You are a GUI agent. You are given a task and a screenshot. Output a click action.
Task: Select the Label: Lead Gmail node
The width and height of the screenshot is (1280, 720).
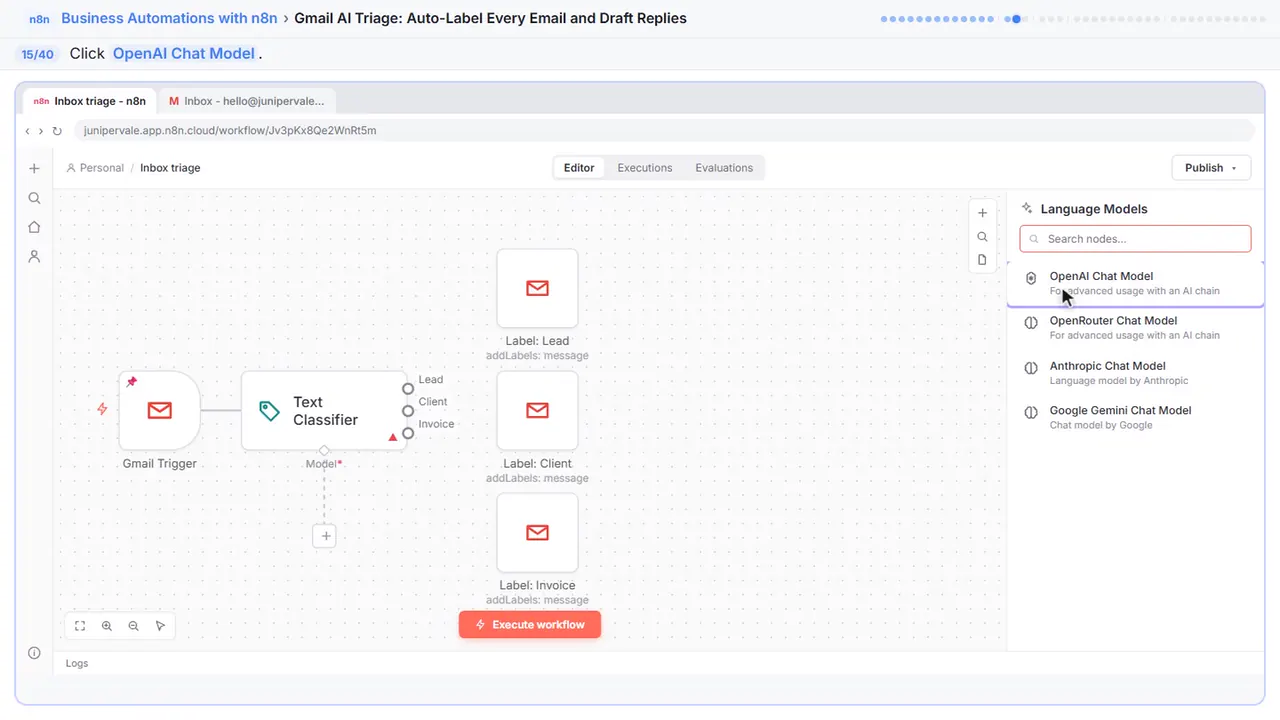(x=537, y=288)
